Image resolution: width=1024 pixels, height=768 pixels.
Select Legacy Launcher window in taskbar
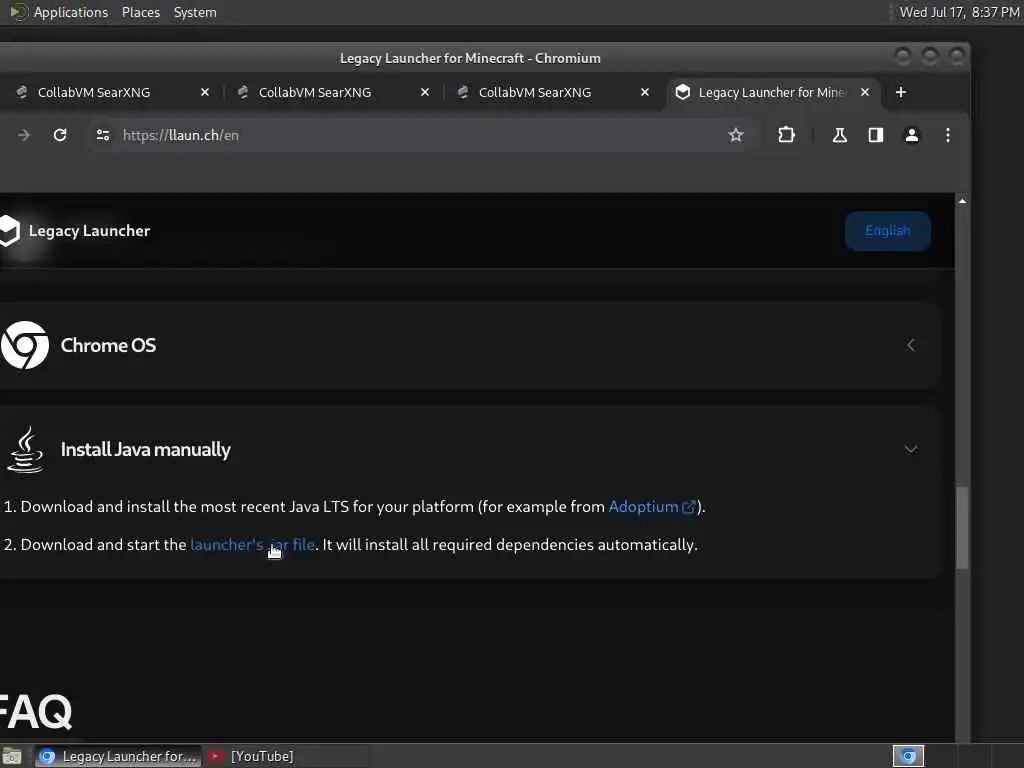click(118, 756)
